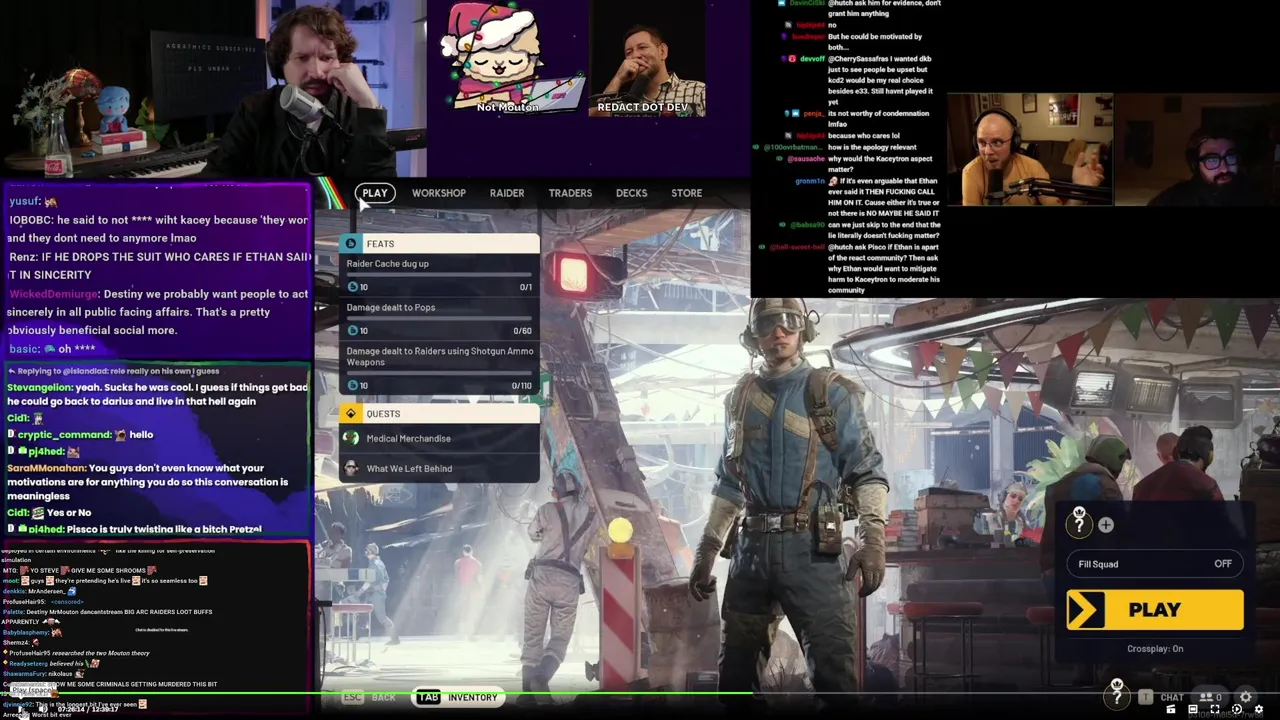Select the Damage dealt to Pops feat
Screen dimensions: 1280x720
[439, 319]
